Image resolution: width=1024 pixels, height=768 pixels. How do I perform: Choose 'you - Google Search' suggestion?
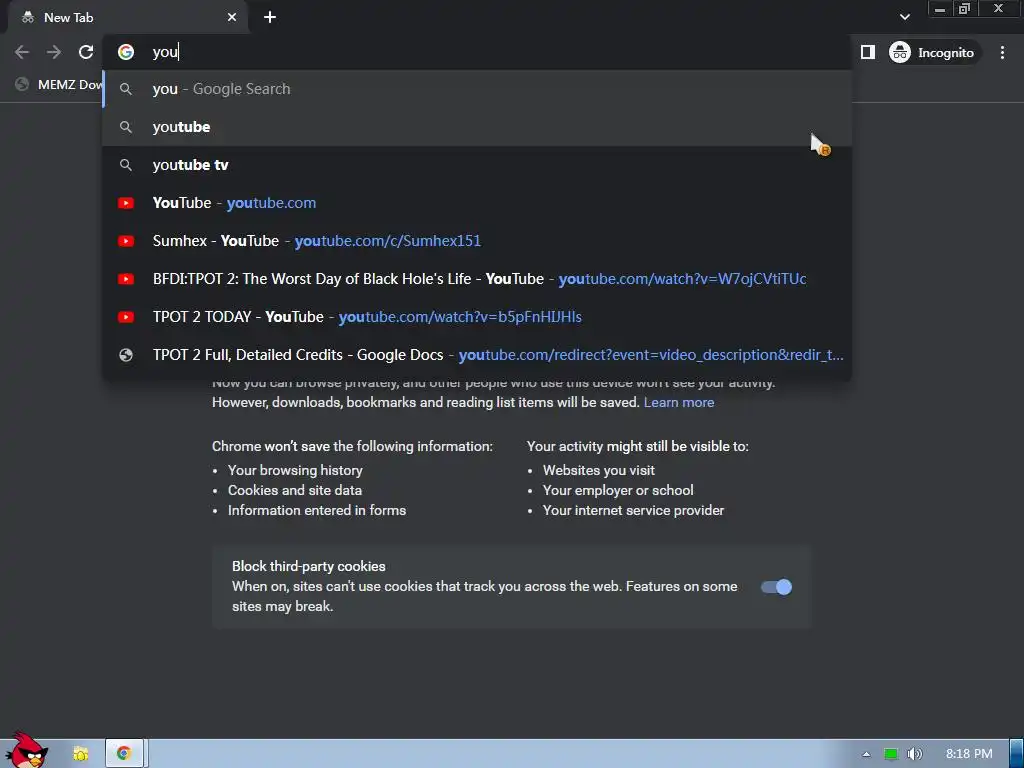coord(477,89)
